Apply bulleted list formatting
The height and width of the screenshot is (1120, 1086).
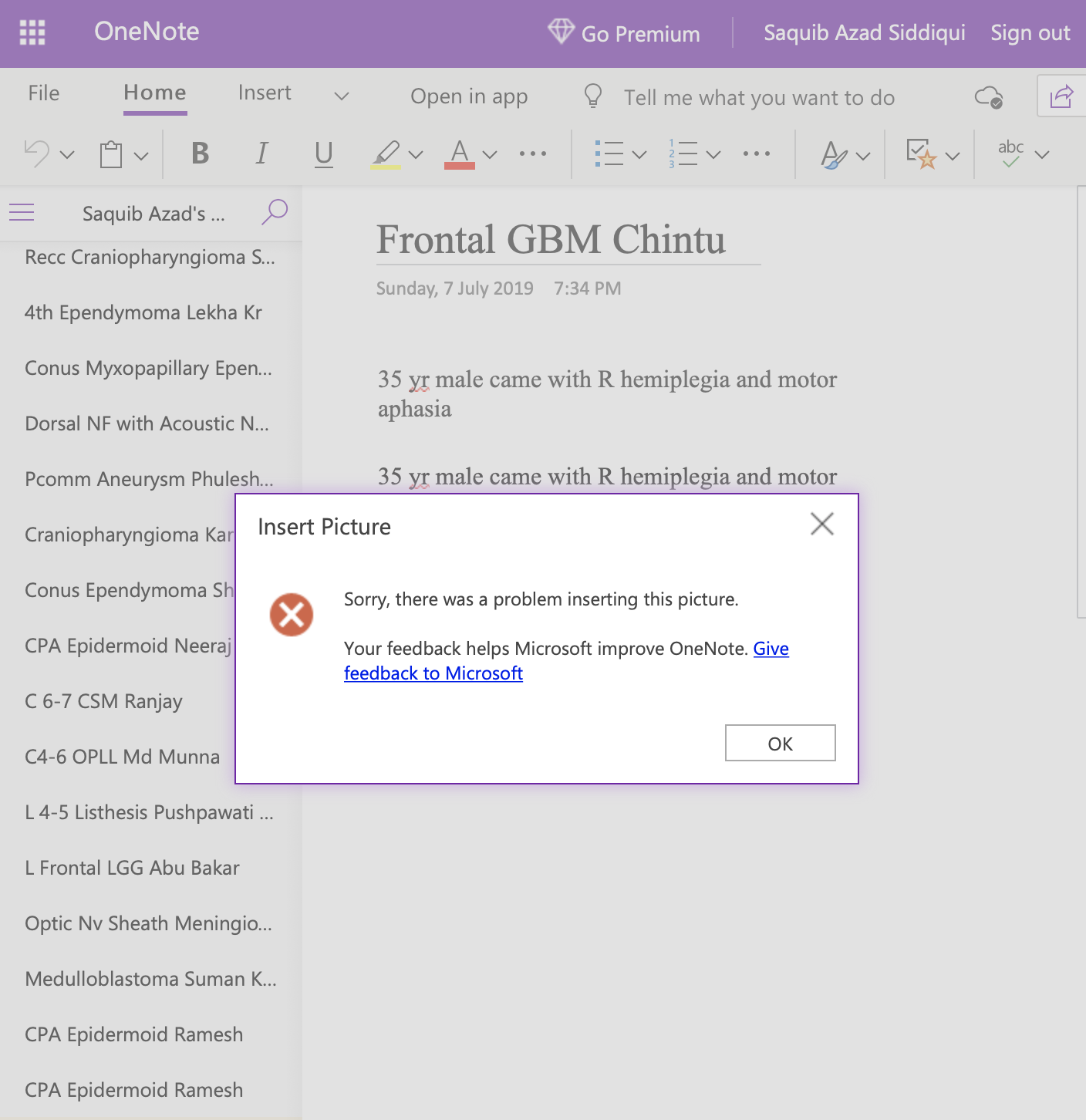[609, 153]
